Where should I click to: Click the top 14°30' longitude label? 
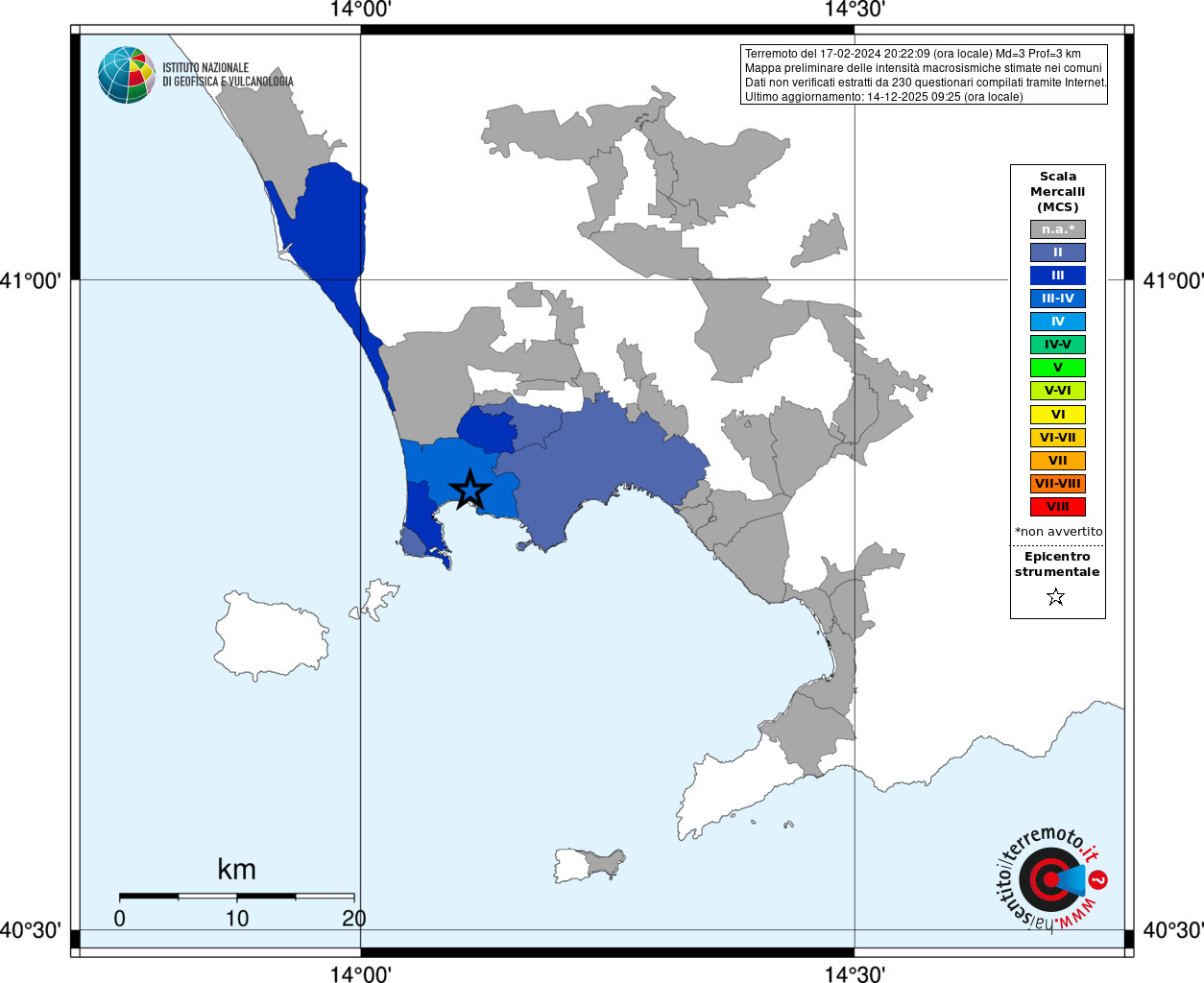pyautogui.click(x=855, y=10)
